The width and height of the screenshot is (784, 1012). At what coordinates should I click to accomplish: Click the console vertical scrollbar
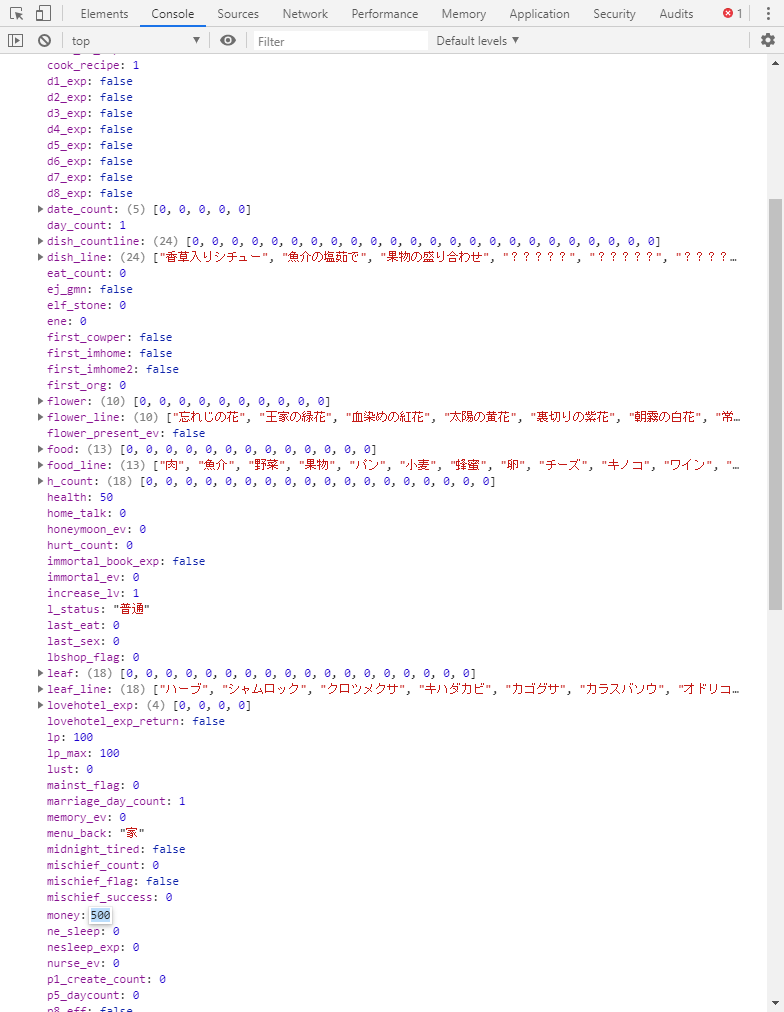coord(775,400)
